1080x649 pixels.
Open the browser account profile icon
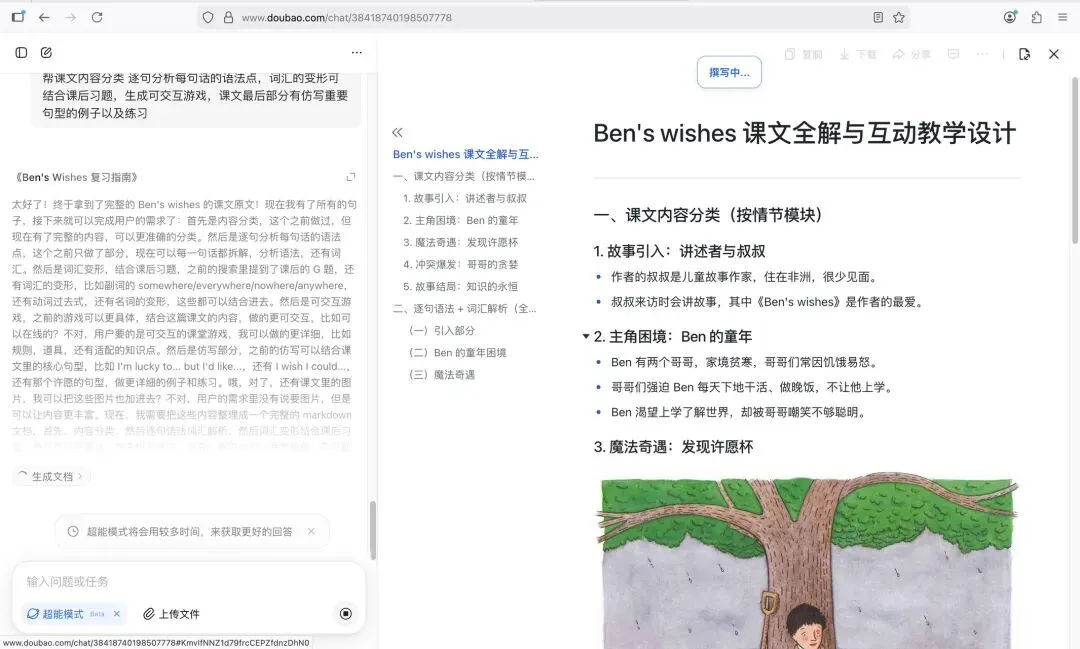(1010, 17)
